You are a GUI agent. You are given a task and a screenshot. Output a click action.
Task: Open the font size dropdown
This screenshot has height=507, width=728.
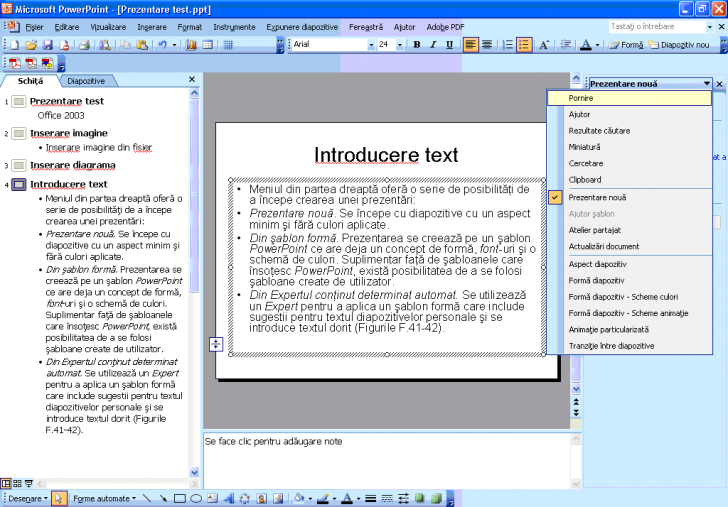[x=399, y=45]
